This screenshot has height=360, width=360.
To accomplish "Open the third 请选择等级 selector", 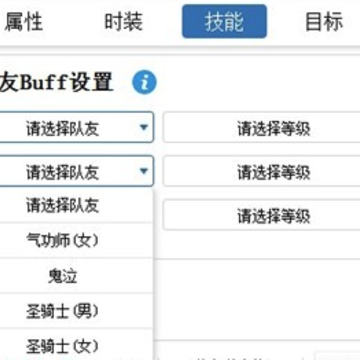I will [x=262, y=215].
